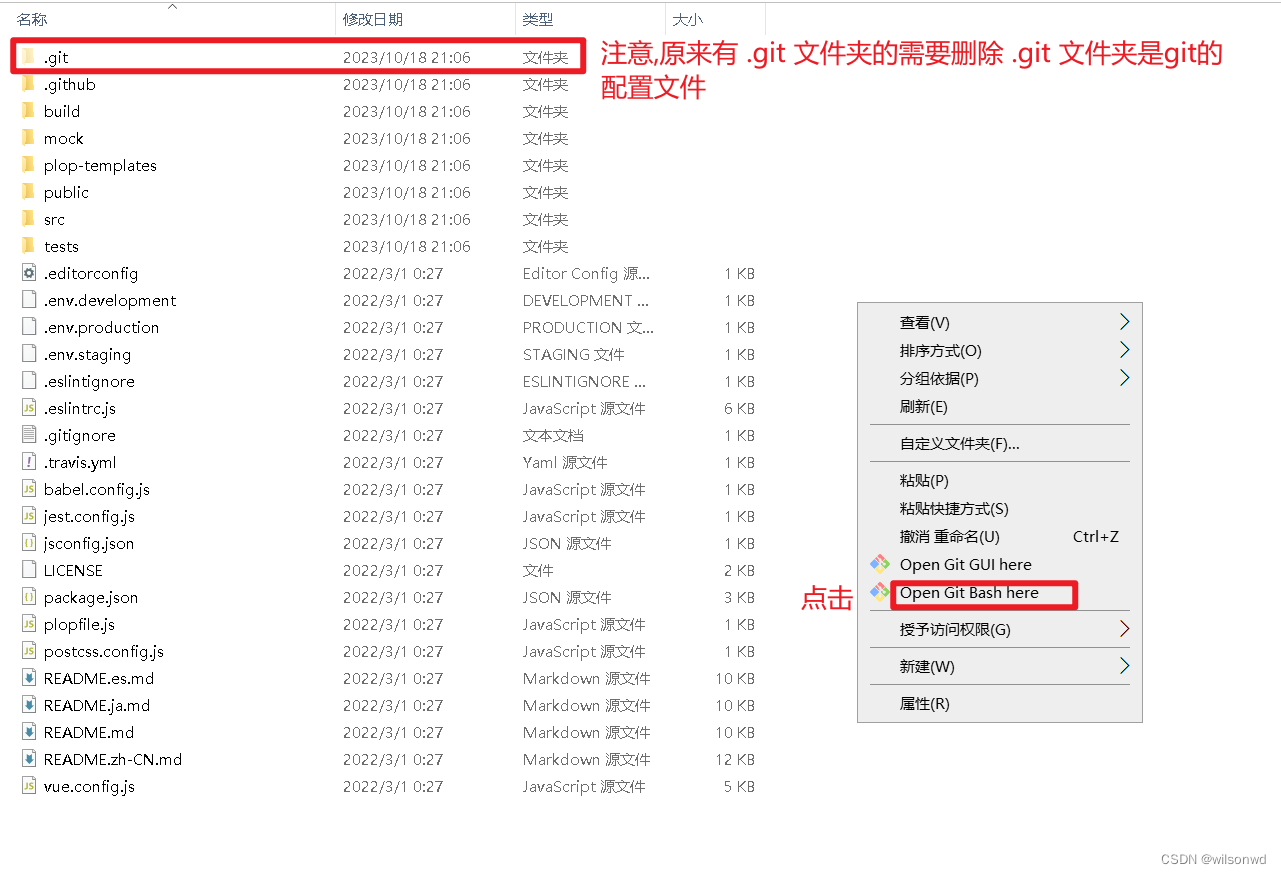Choose 自定义文件夹(F)... menu entry
This screenshot has height=874, width=1281.
point(959,443)
